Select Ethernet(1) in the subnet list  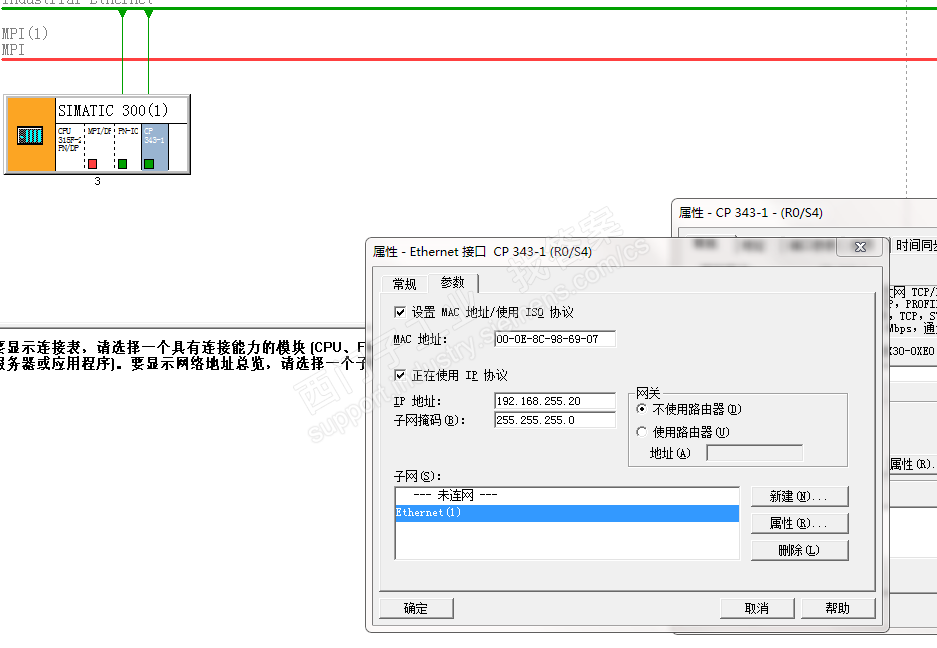pos(567,513)
